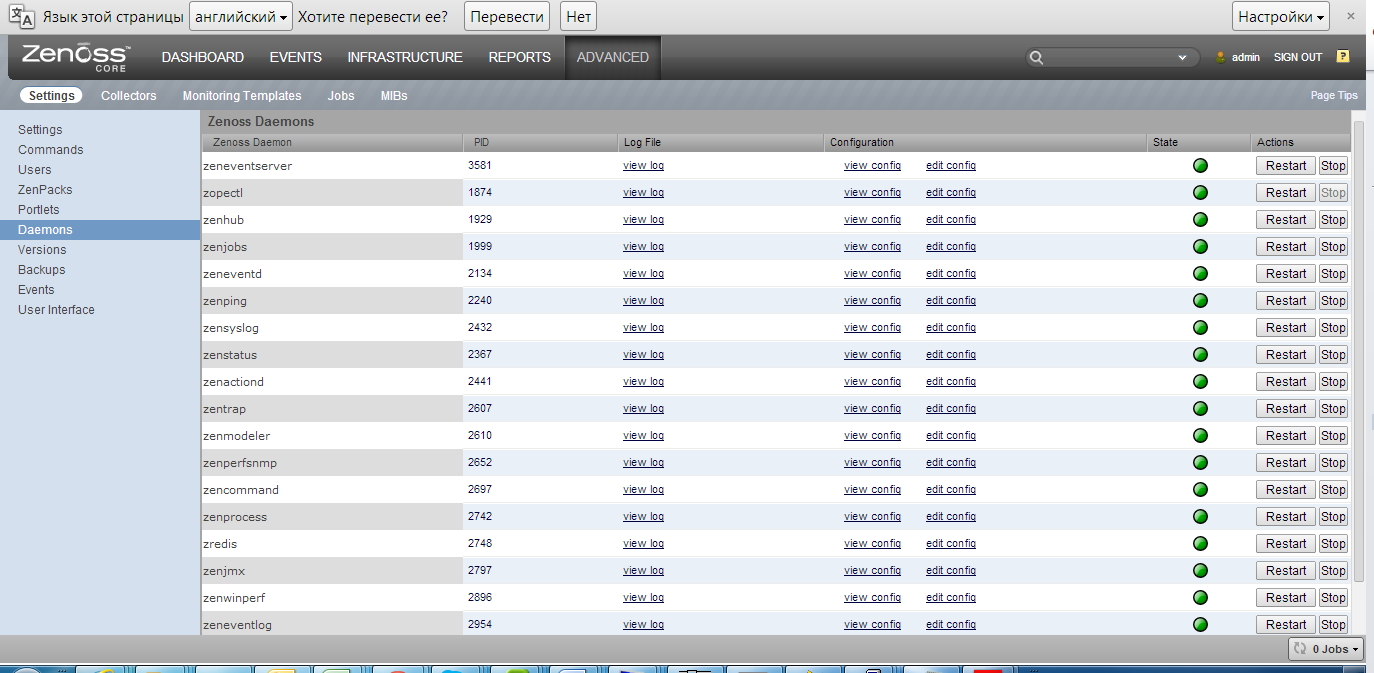Screen dimensions: 1374x673
Task: Open the yellow help icon near Sign Out
Action: [1343, 57]
